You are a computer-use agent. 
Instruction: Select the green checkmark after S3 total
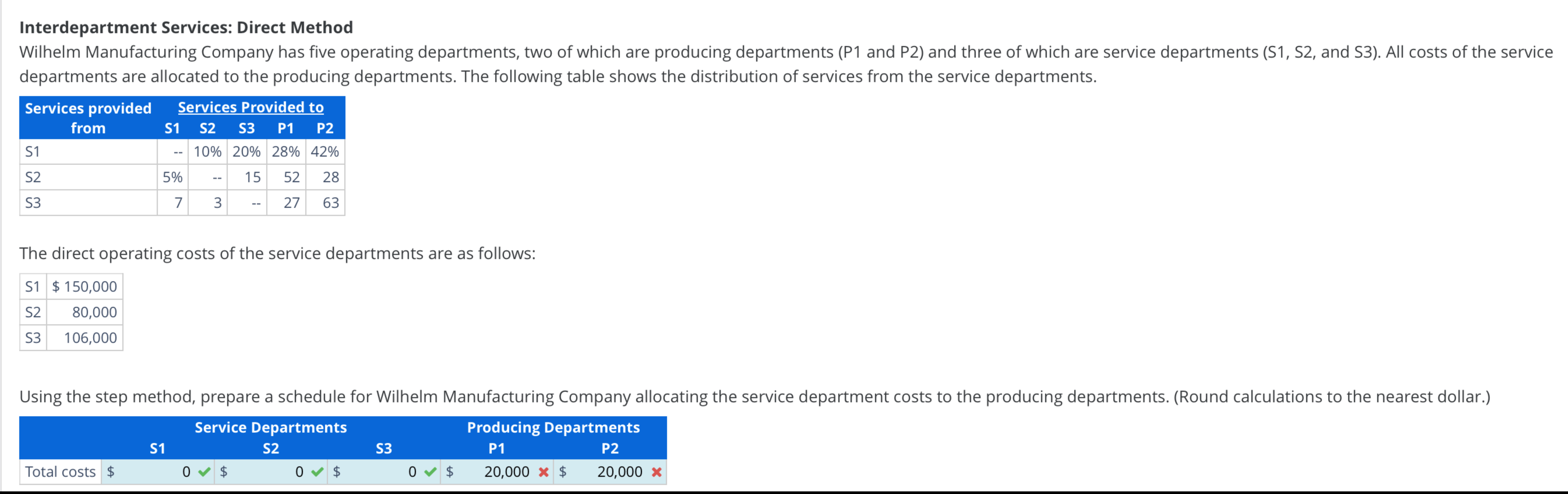[x=430, y=472]
